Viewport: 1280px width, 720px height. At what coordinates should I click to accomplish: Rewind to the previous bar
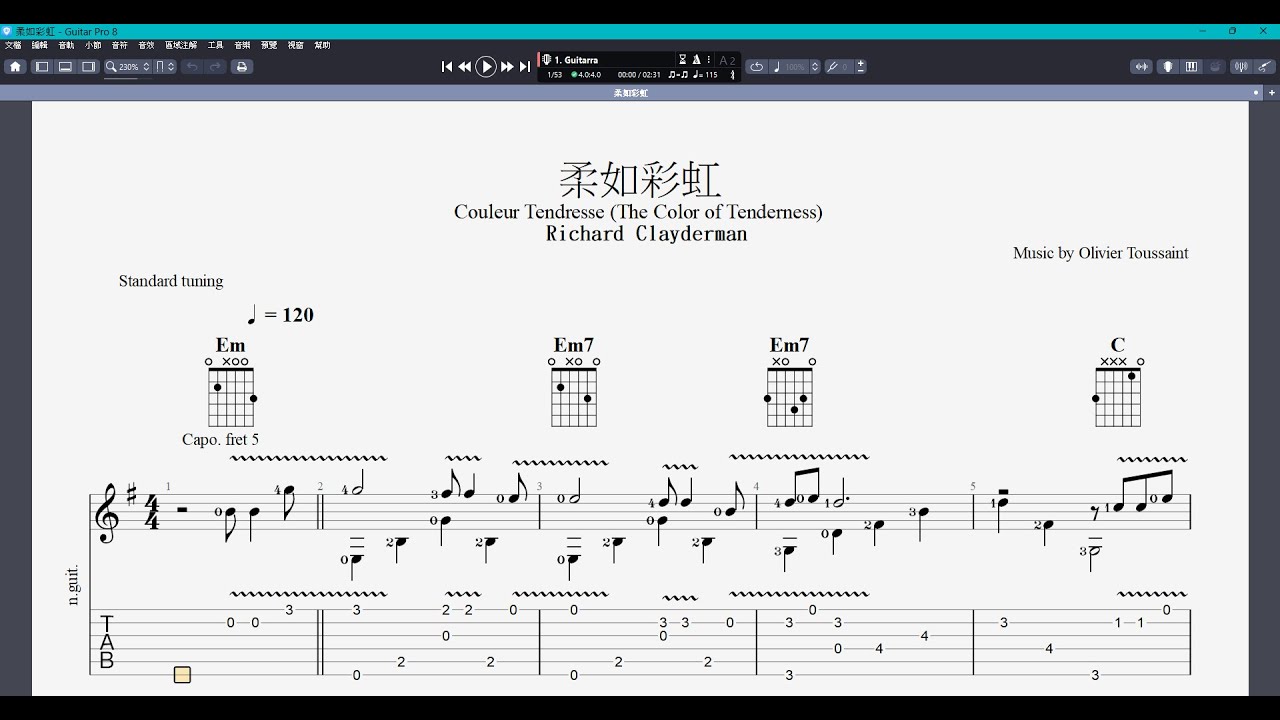pyautogui.click(x=465, y=67)
